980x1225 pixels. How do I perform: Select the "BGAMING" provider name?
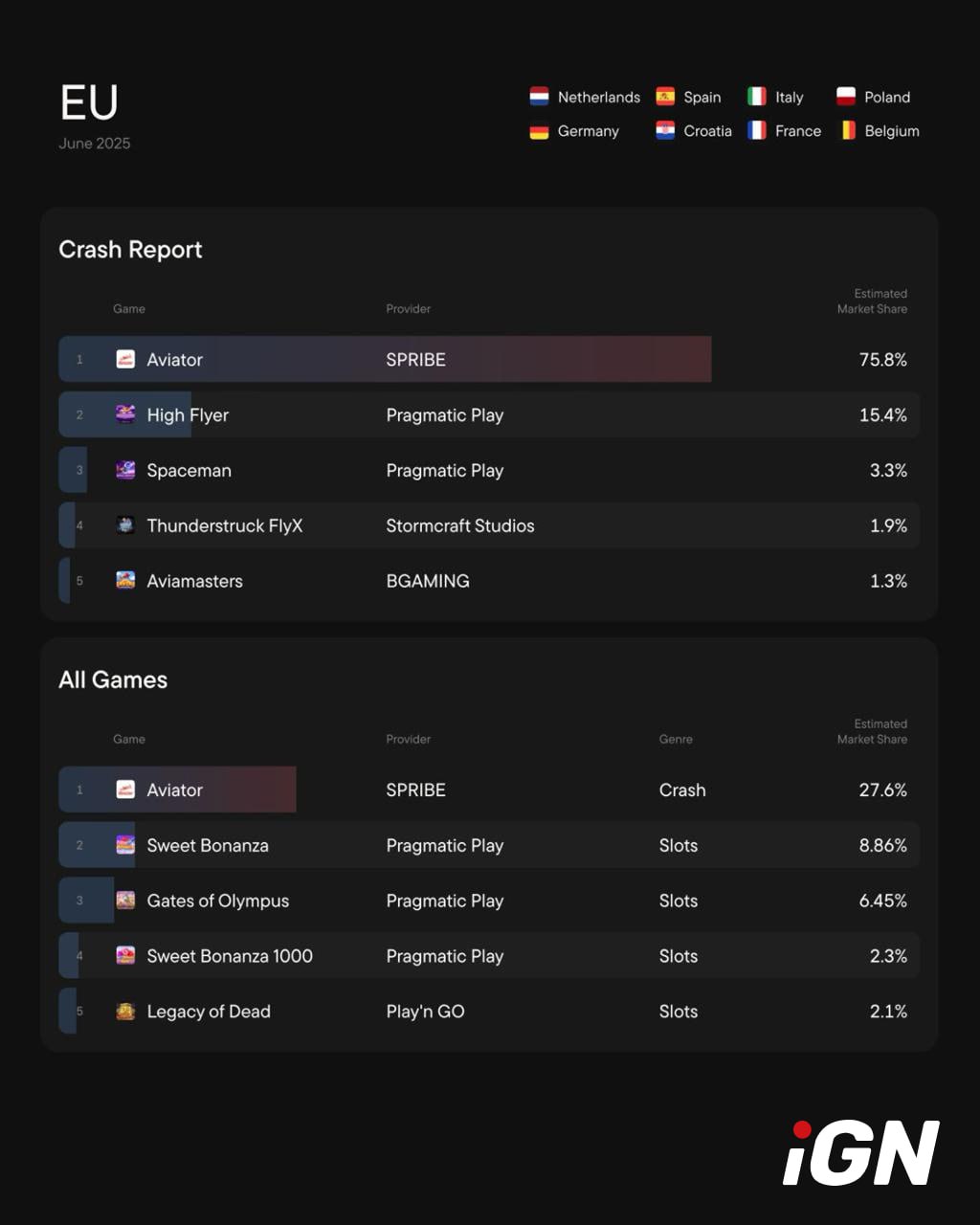tap(428, 581)
